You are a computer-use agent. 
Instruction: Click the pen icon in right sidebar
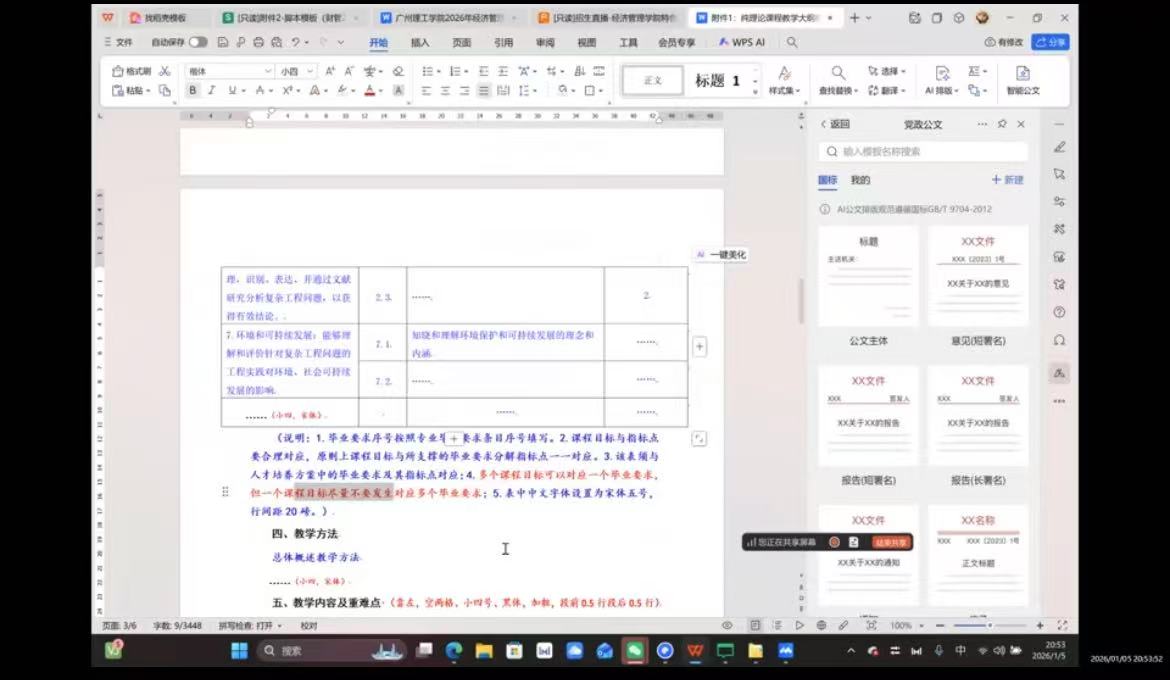click(1059, 147)
